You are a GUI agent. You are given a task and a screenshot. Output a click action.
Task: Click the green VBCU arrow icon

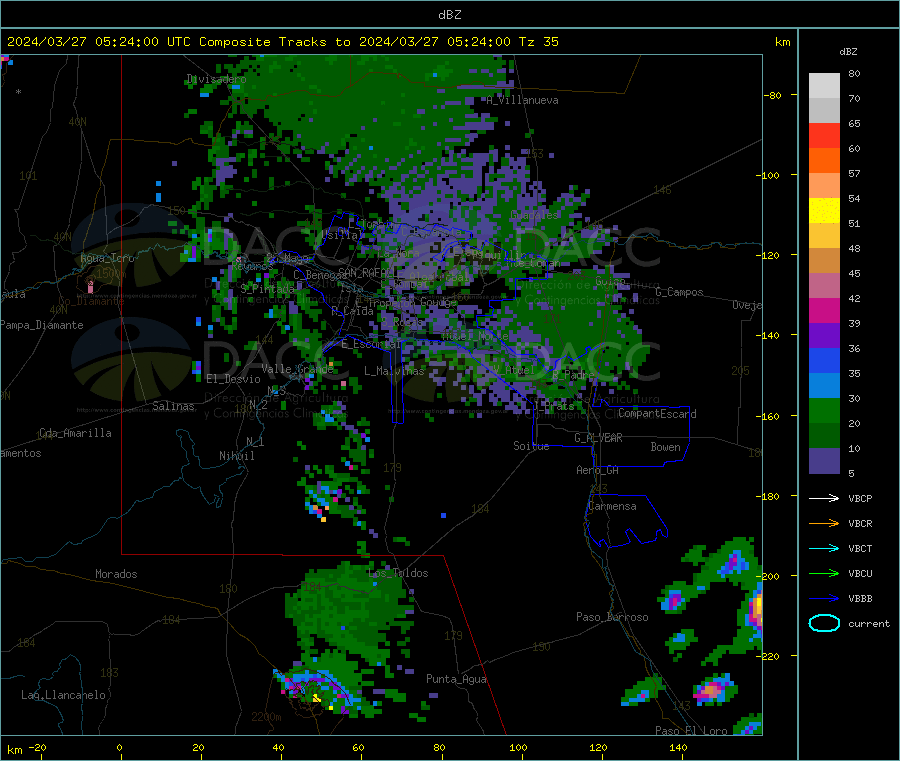[824, 573]
